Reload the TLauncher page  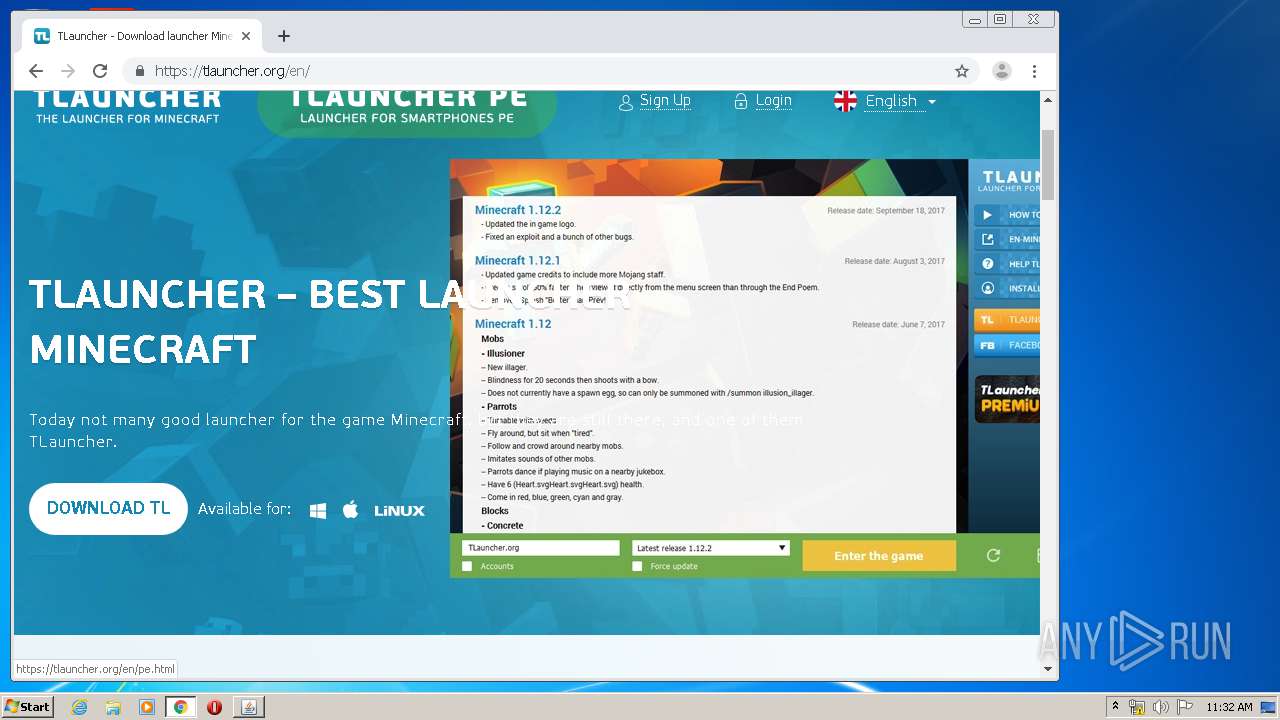click(100, 71)
